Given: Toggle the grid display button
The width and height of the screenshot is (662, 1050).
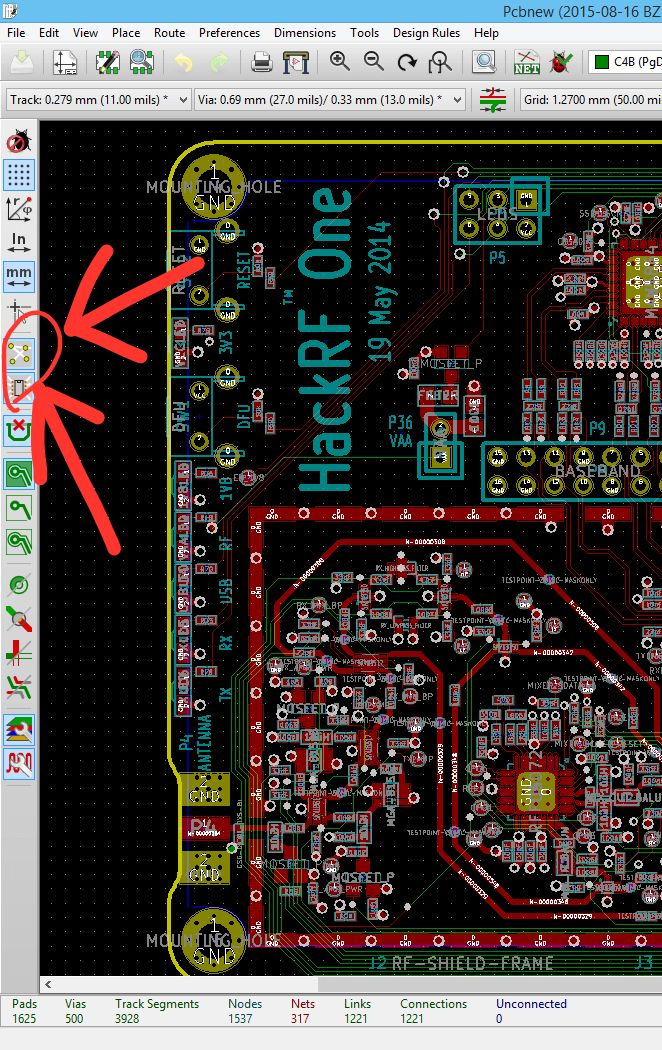Looking at the screenshot, I should [19, 175].
